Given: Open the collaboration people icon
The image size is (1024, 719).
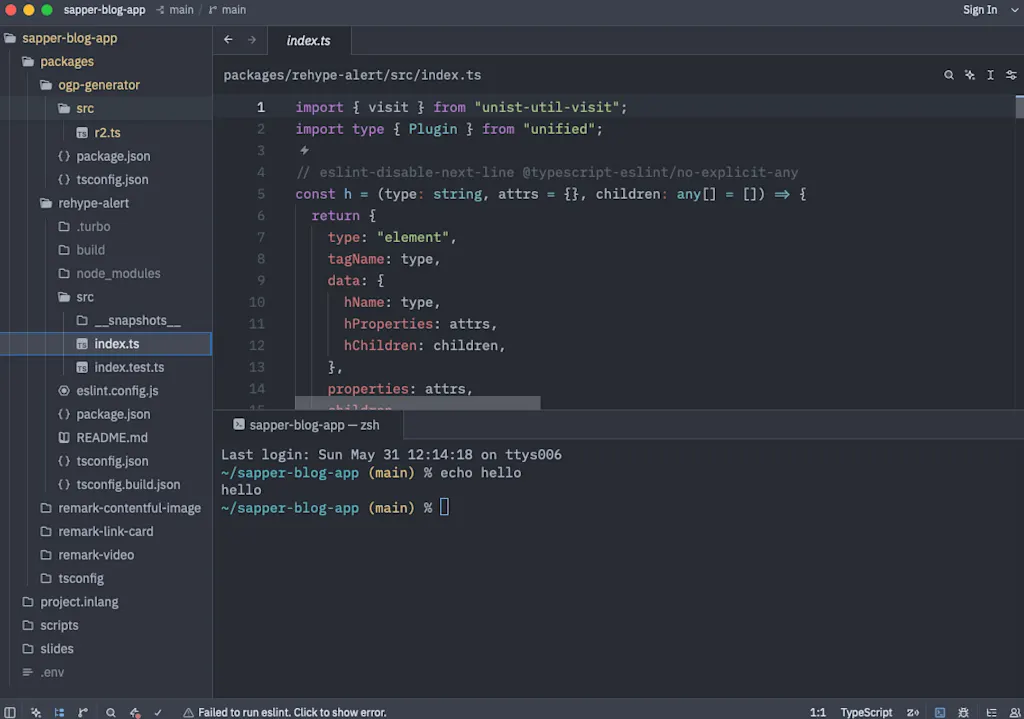Looking at the screenshot, I should [1015, 712].
